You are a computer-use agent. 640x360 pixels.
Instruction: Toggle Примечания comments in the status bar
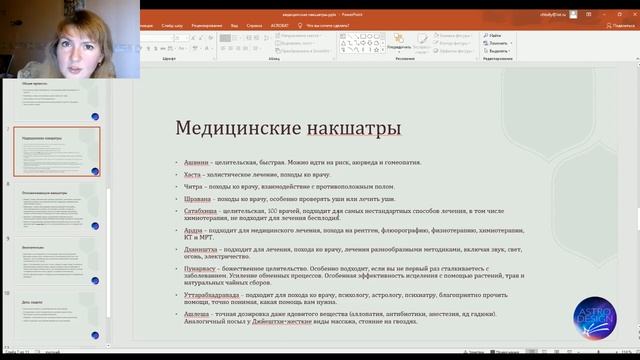pos(504,351)
